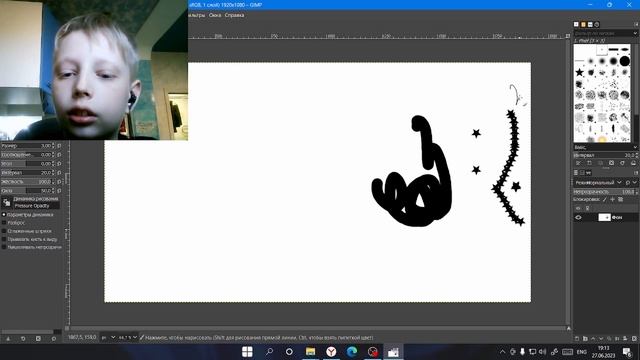The image size is (640, 360).
Task: Reset the Сила value to default
Action: pos(59,191)
